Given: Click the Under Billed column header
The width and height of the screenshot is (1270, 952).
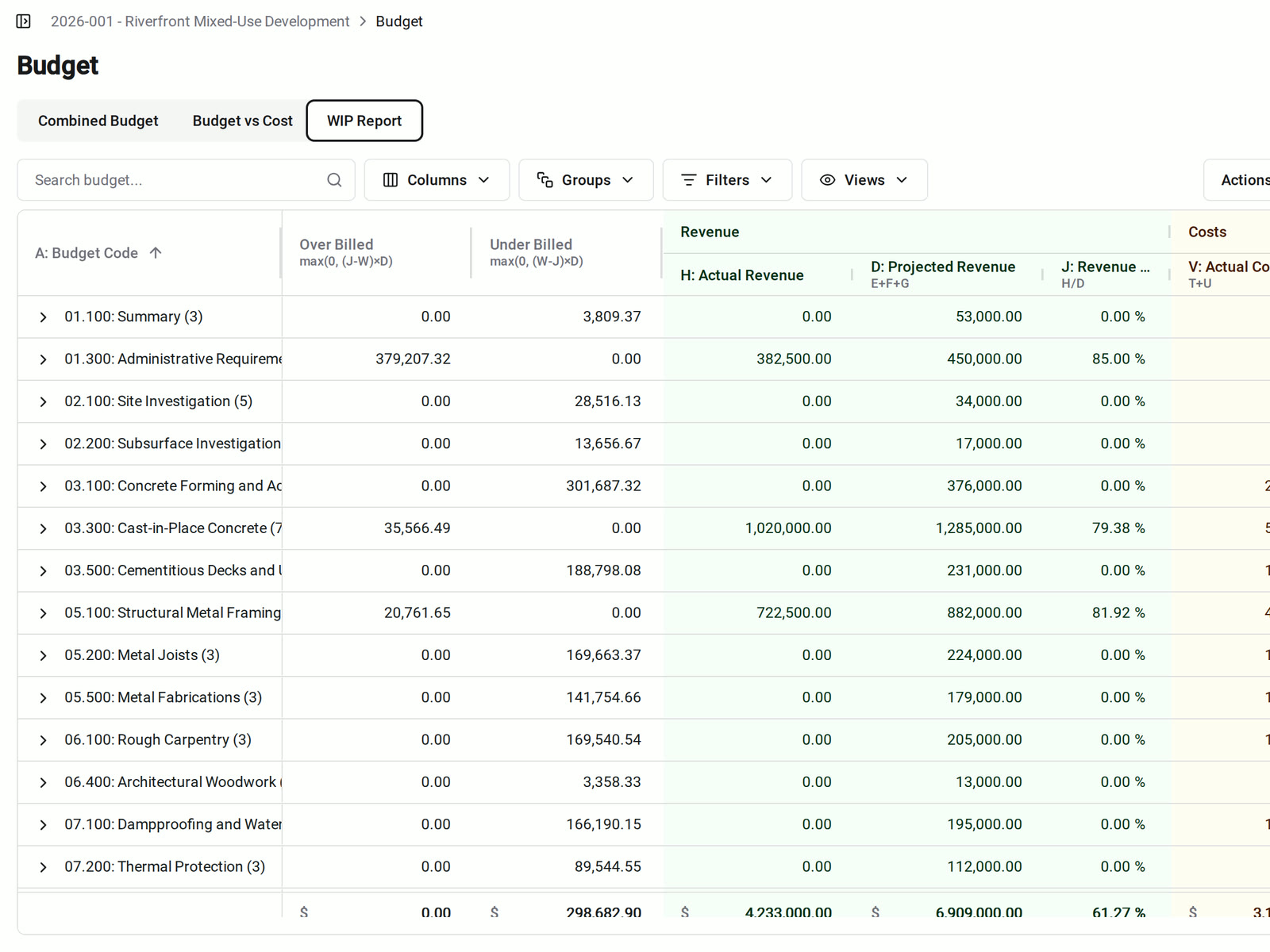Looking at the screenshot, I should [567, 253].
